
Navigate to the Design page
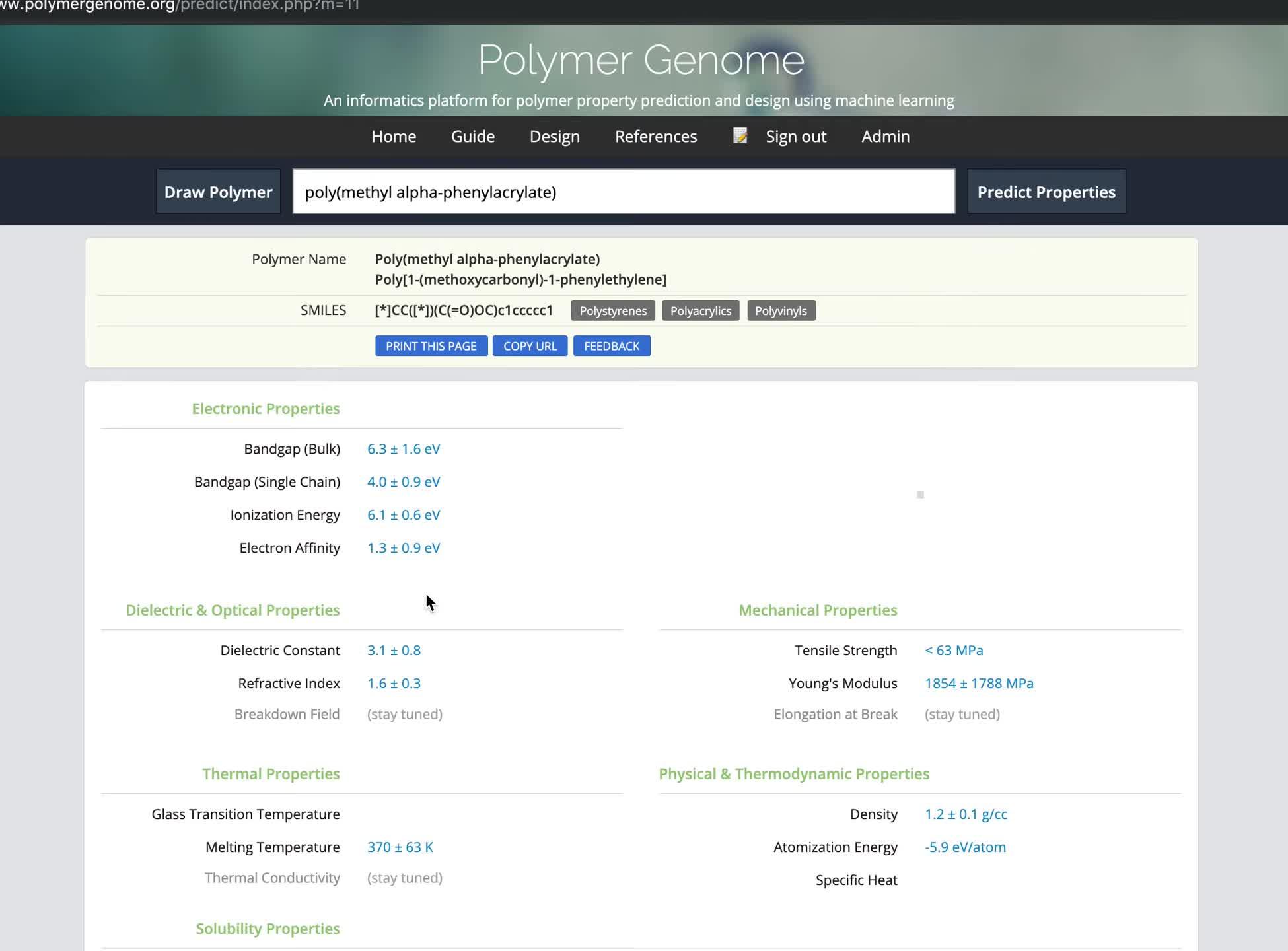coord(554,137)
